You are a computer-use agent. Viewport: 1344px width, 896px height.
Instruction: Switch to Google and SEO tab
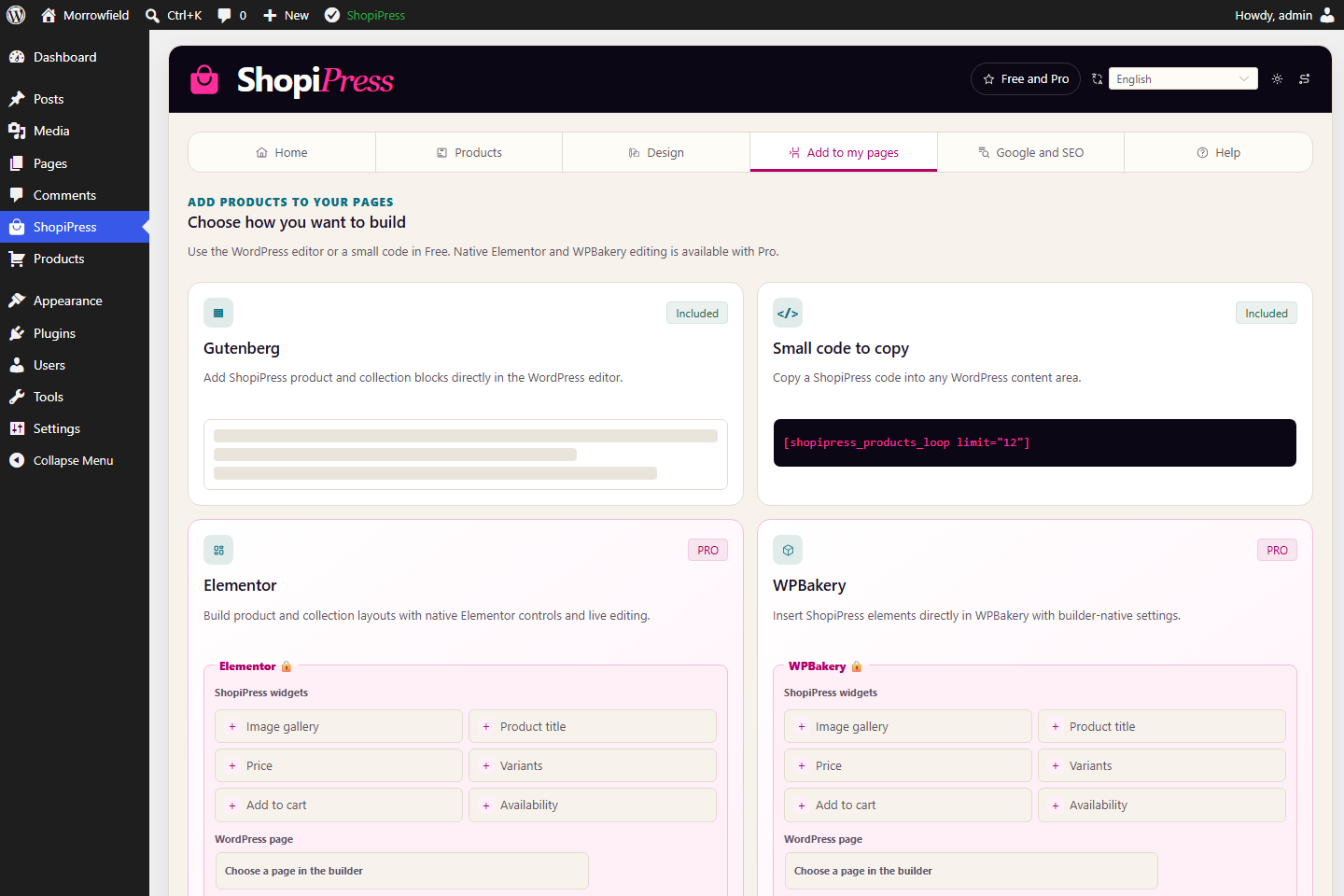coord(1030,152)
